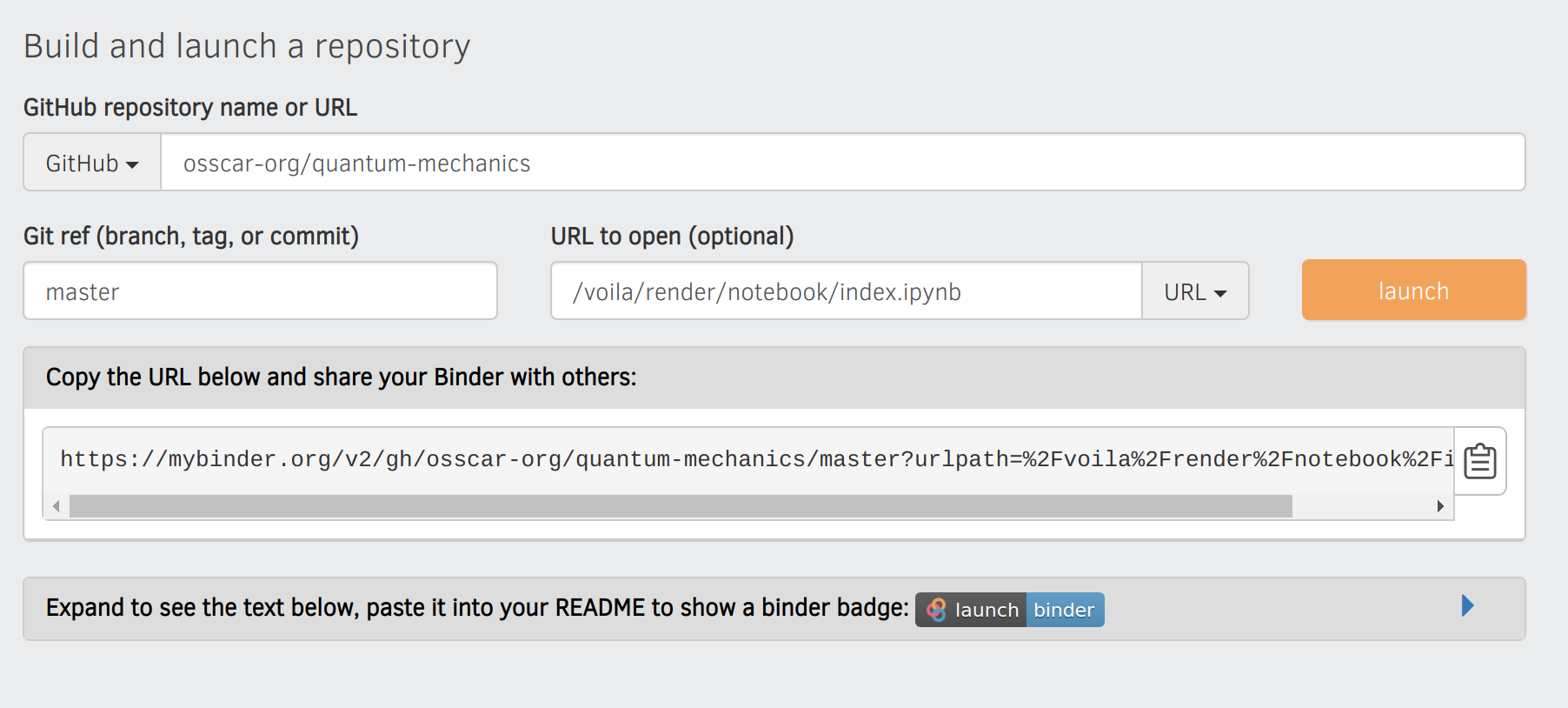Click the "Git ref (branch, tag, or commit)" label
Image resolution: width=1568 pixels, height=708 pixels.
click(x=191, y=236)
